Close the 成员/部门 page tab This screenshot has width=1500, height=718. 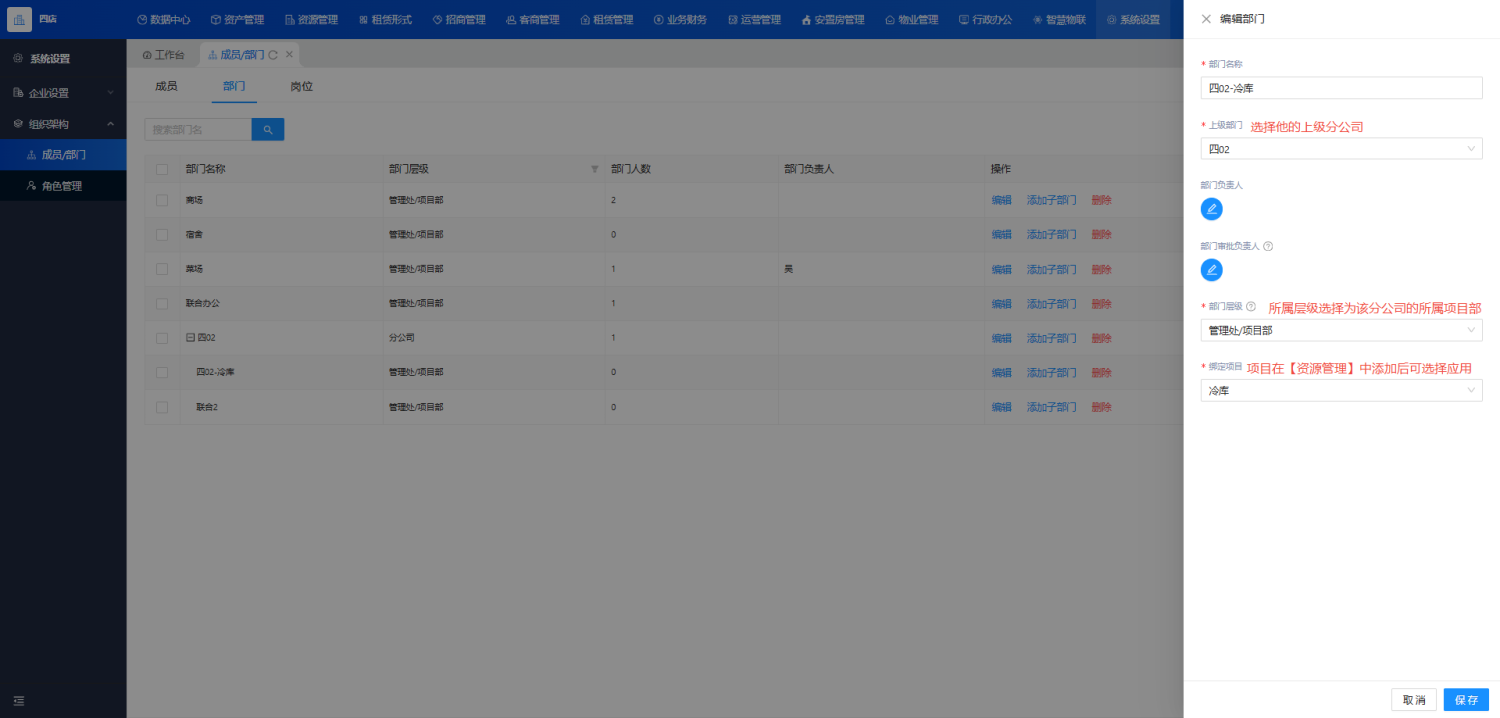pos(289,54)
